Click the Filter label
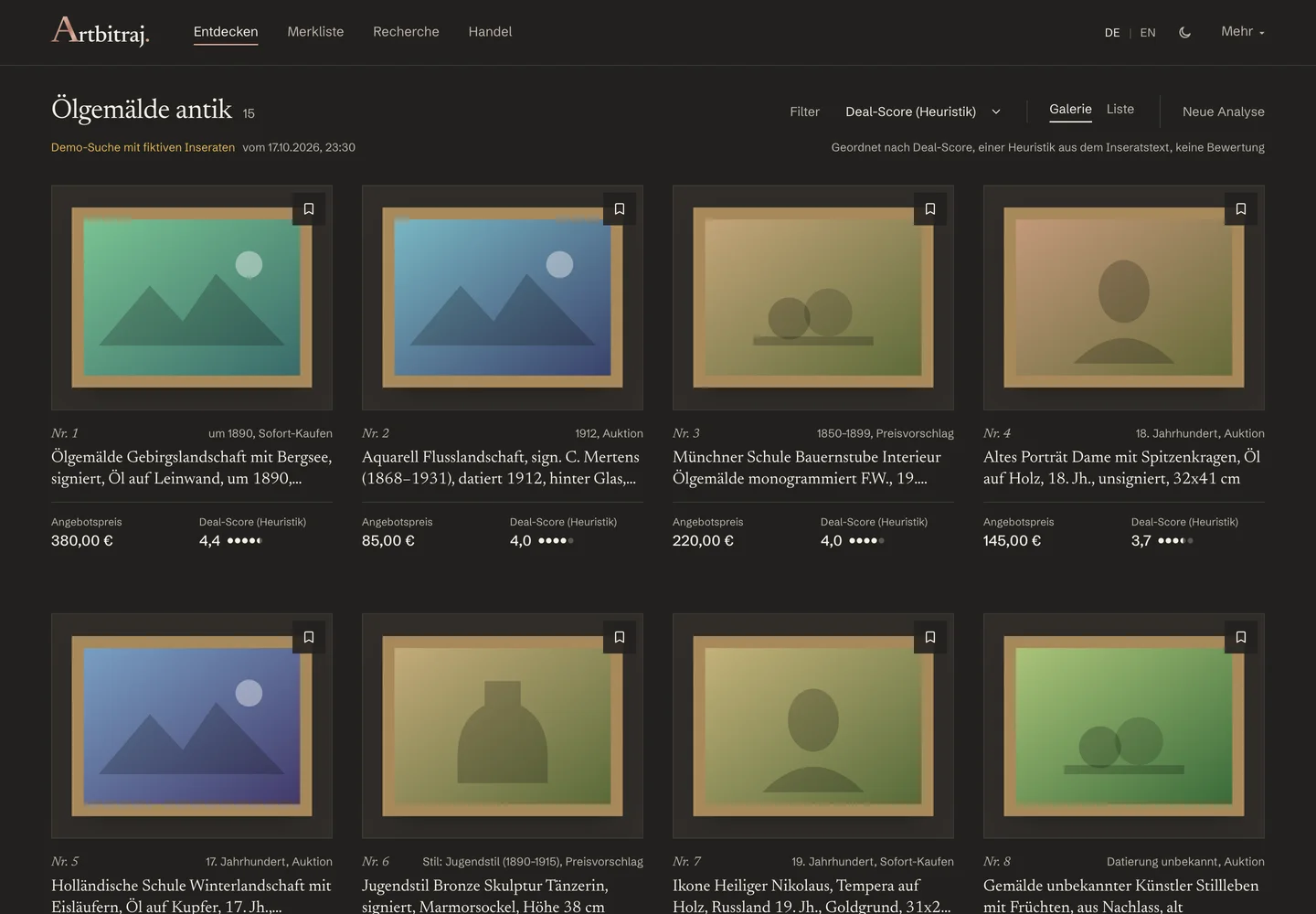The image size is (1316, 914). point(805,112)
